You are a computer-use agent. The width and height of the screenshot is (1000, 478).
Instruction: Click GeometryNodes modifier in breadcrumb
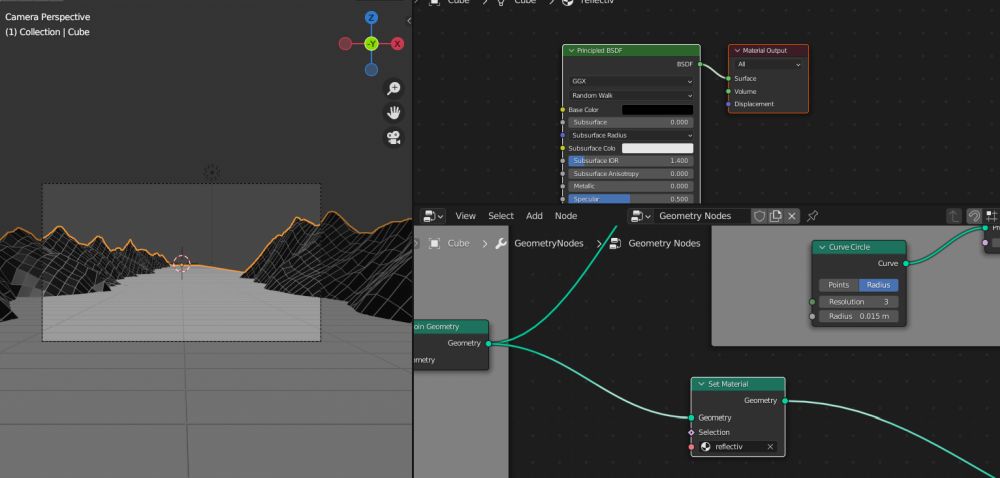(x=548, y=243)
